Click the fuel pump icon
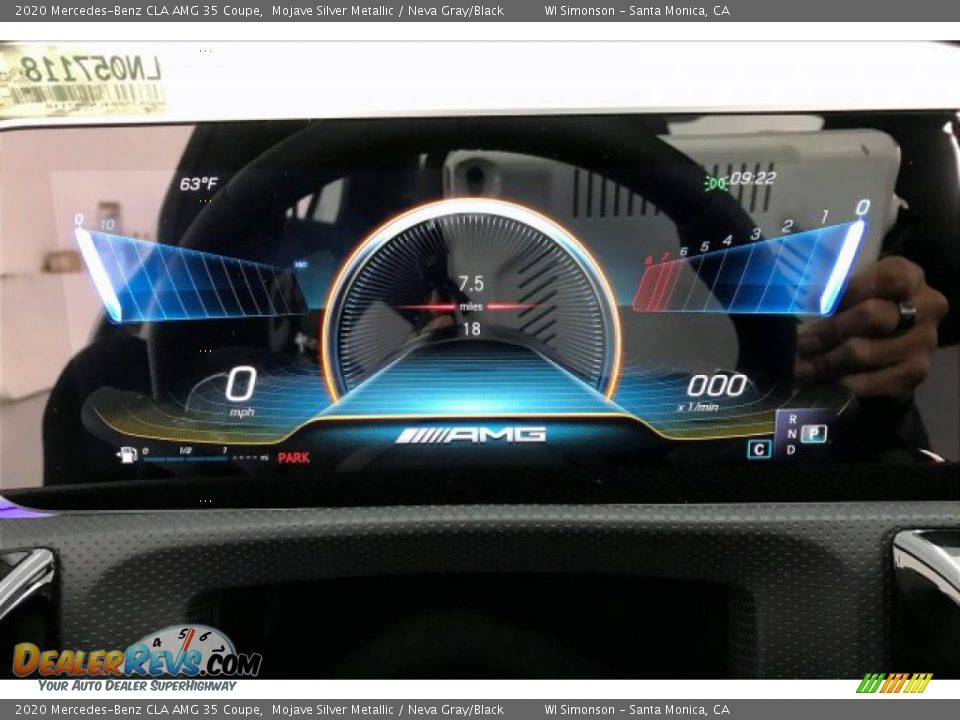 [127, 456]
